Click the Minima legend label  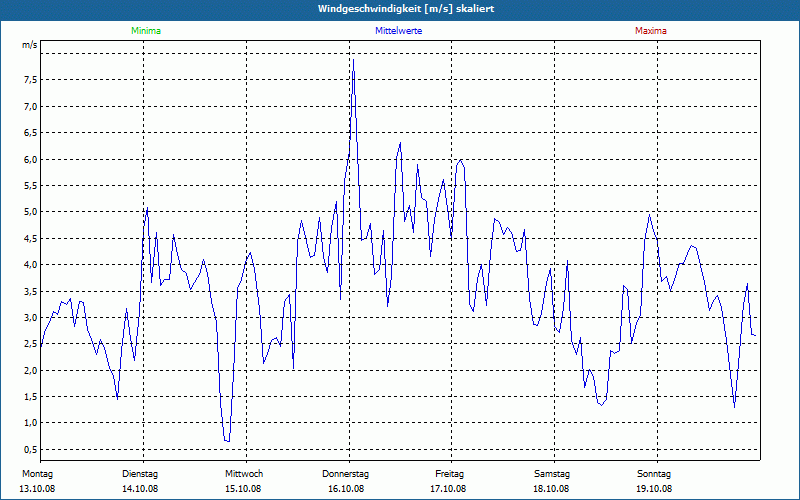146,31
